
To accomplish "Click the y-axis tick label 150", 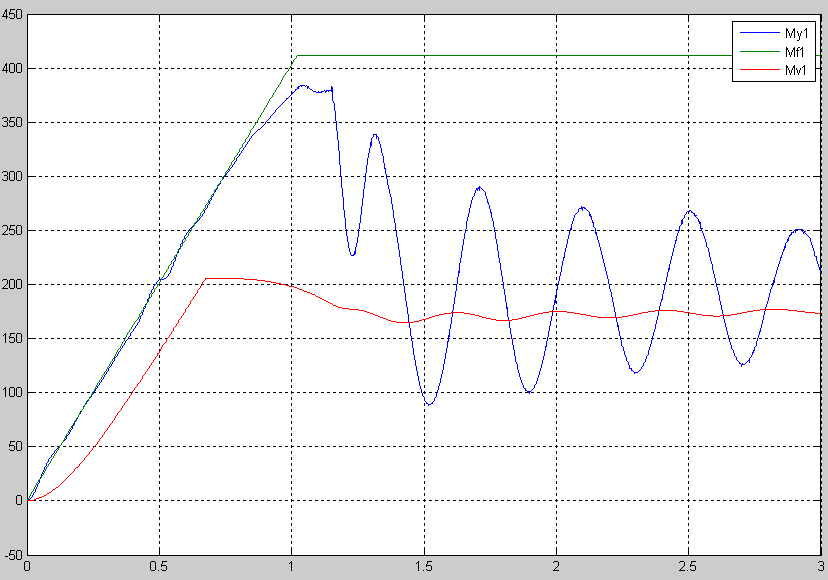I will coord(12,339).
